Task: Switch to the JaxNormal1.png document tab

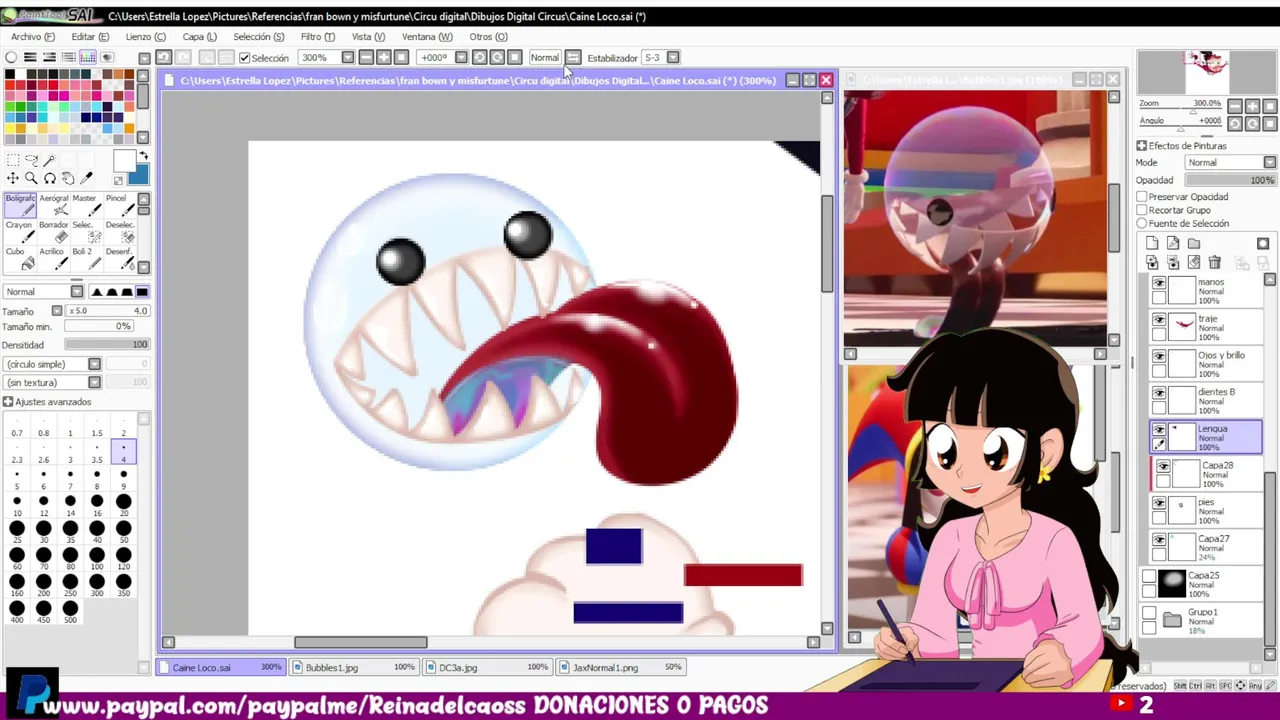Action: (x=622, y=667)
